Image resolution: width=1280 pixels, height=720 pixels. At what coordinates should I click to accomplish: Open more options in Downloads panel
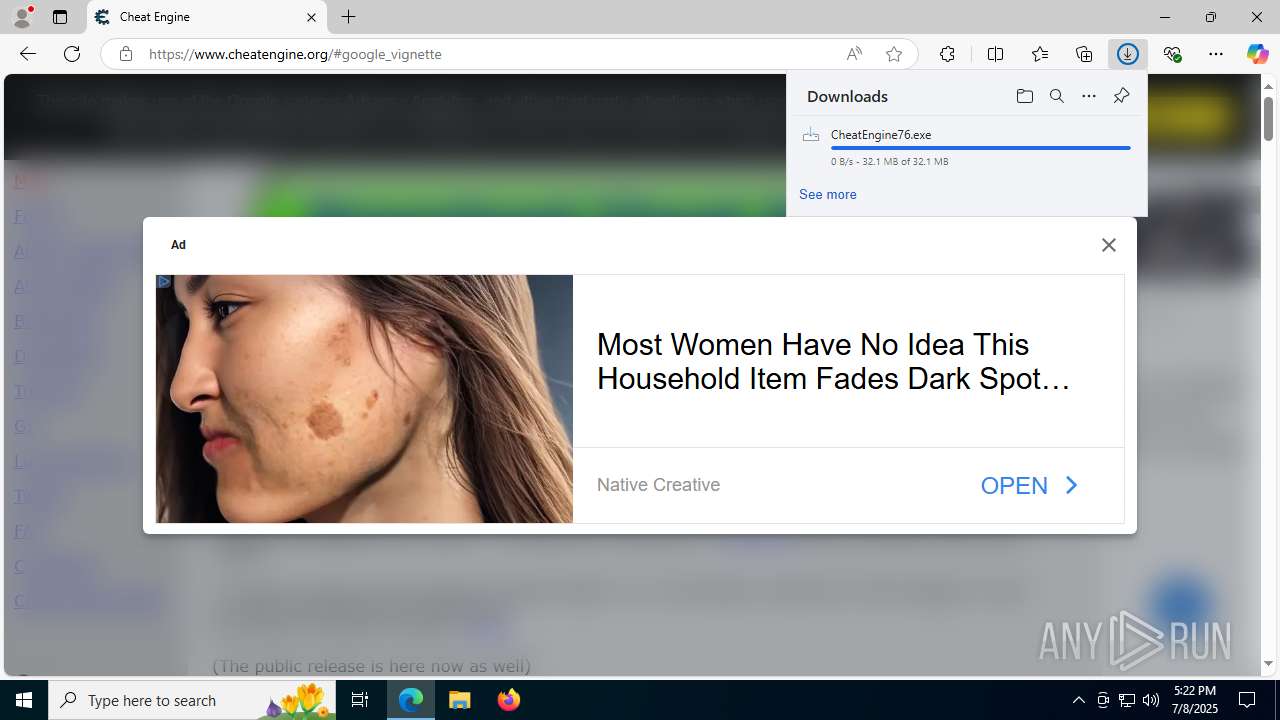click(x=1088, y=96)
